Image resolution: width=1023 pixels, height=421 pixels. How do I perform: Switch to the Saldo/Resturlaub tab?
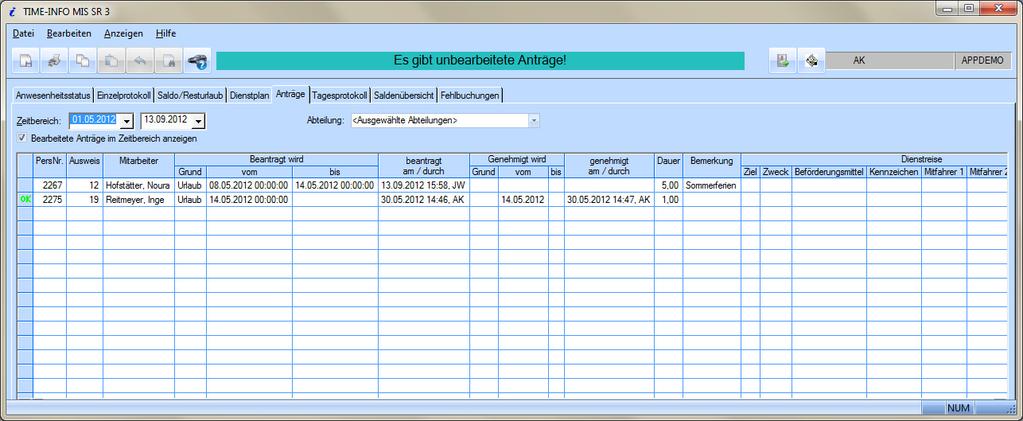coord(191,95)
